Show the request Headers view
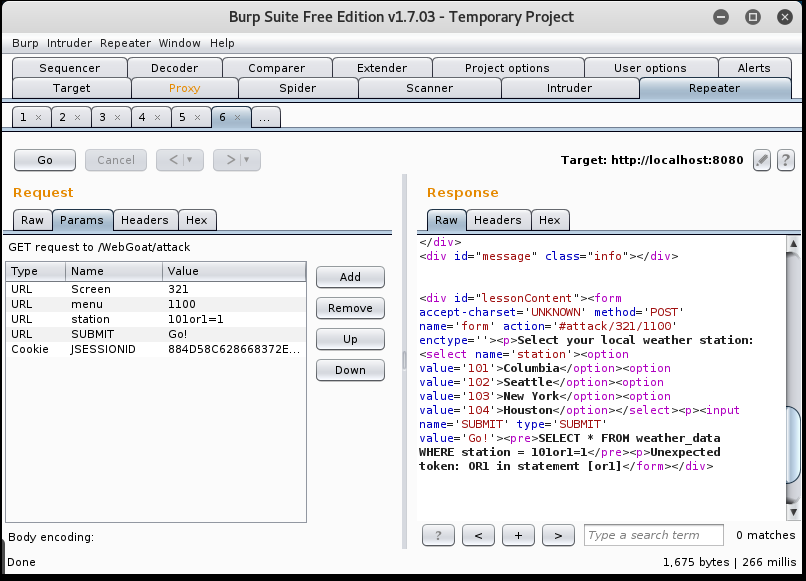 click(x=145, y=220)
